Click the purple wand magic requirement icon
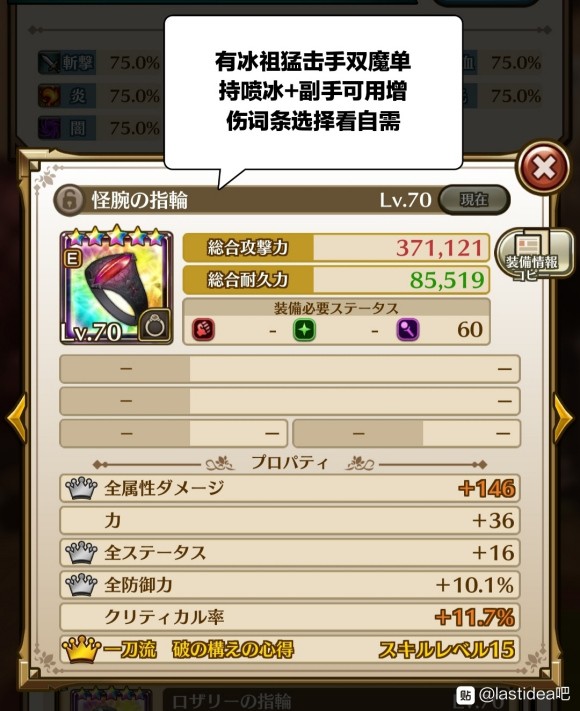This screenshot has height=711, width=580. coord(408,330)
